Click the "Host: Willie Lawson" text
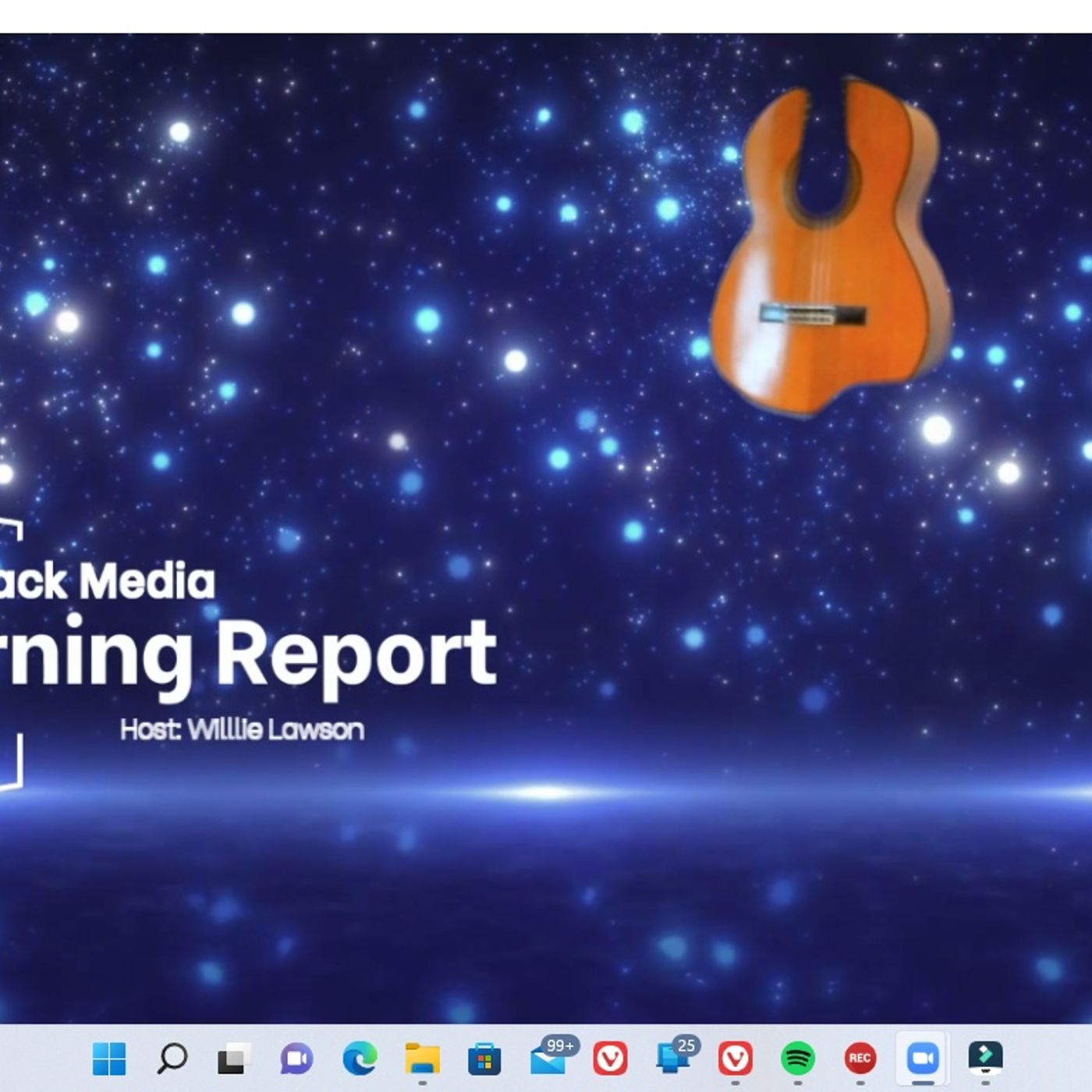 242,730
